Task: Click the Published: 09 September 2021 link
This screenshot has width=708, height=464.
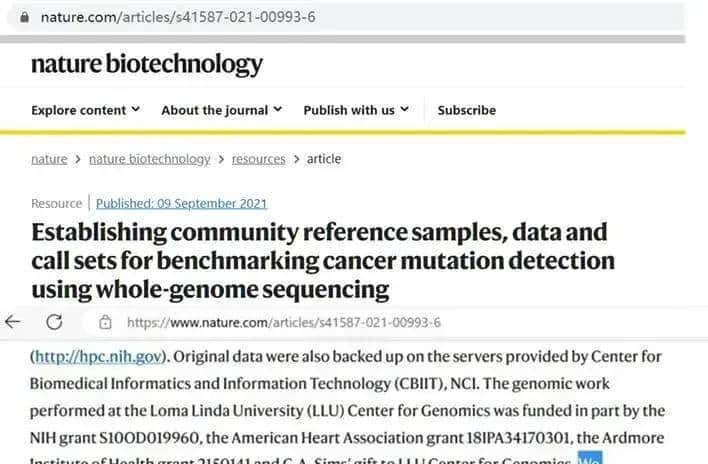Action: (181, 203)
